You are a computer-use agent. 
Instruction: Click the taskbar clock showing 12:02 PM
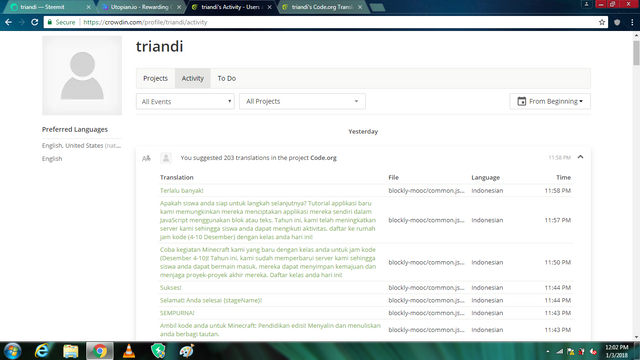617,351
